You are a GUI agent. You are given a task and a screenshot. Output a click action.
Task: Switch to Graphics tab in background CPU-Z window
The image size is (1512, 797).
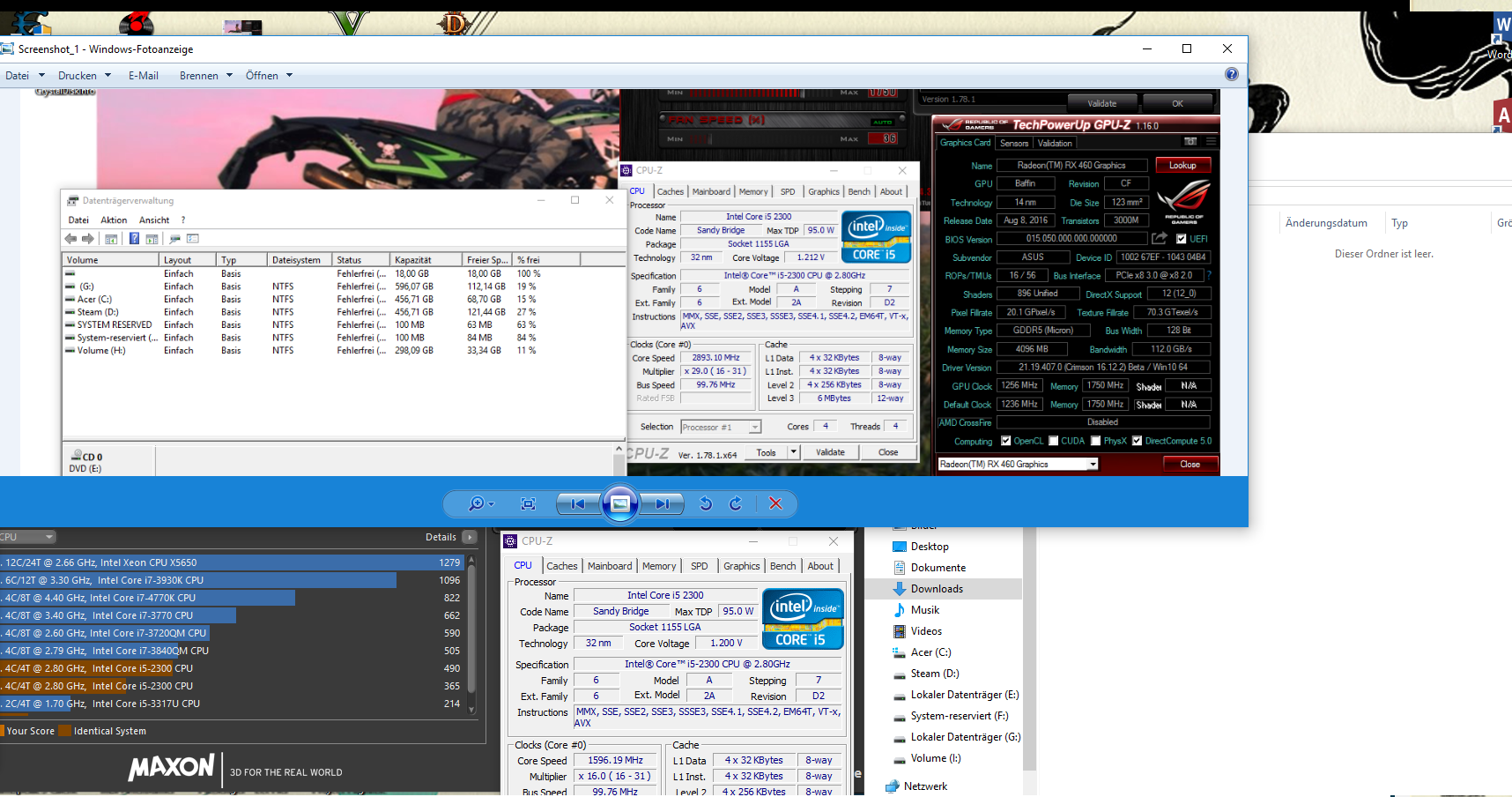pos(742,566)
